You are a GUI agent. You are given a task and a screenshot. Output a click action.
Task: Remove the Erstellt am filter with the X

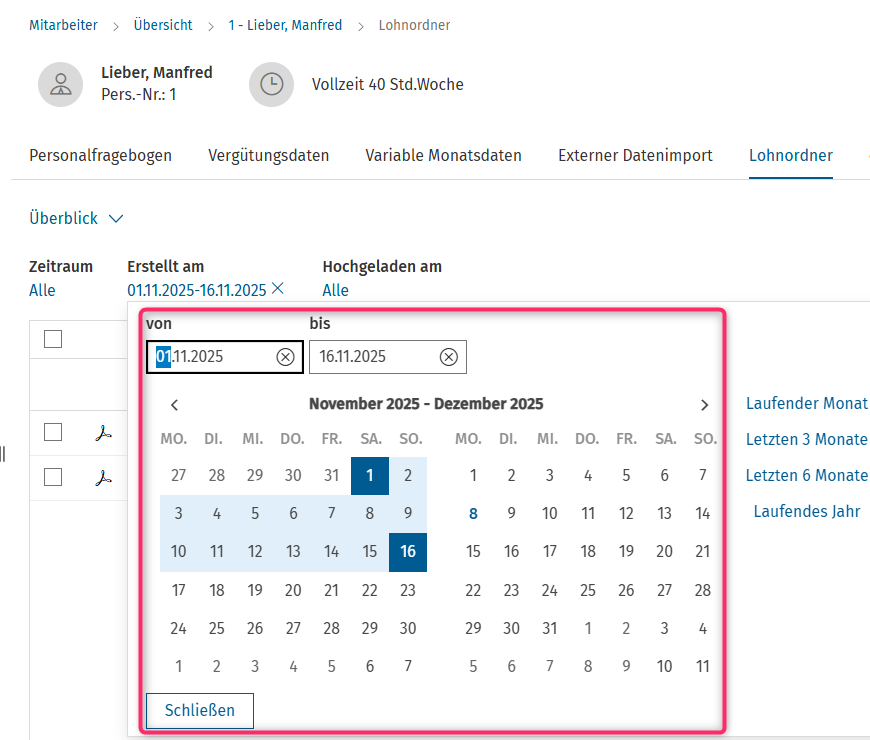(x=277, y=288)
